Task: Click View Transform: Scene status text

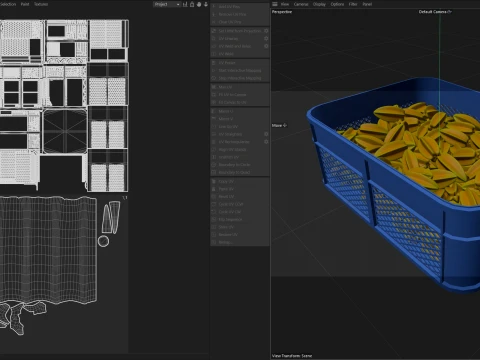Action: pos(292,356)
